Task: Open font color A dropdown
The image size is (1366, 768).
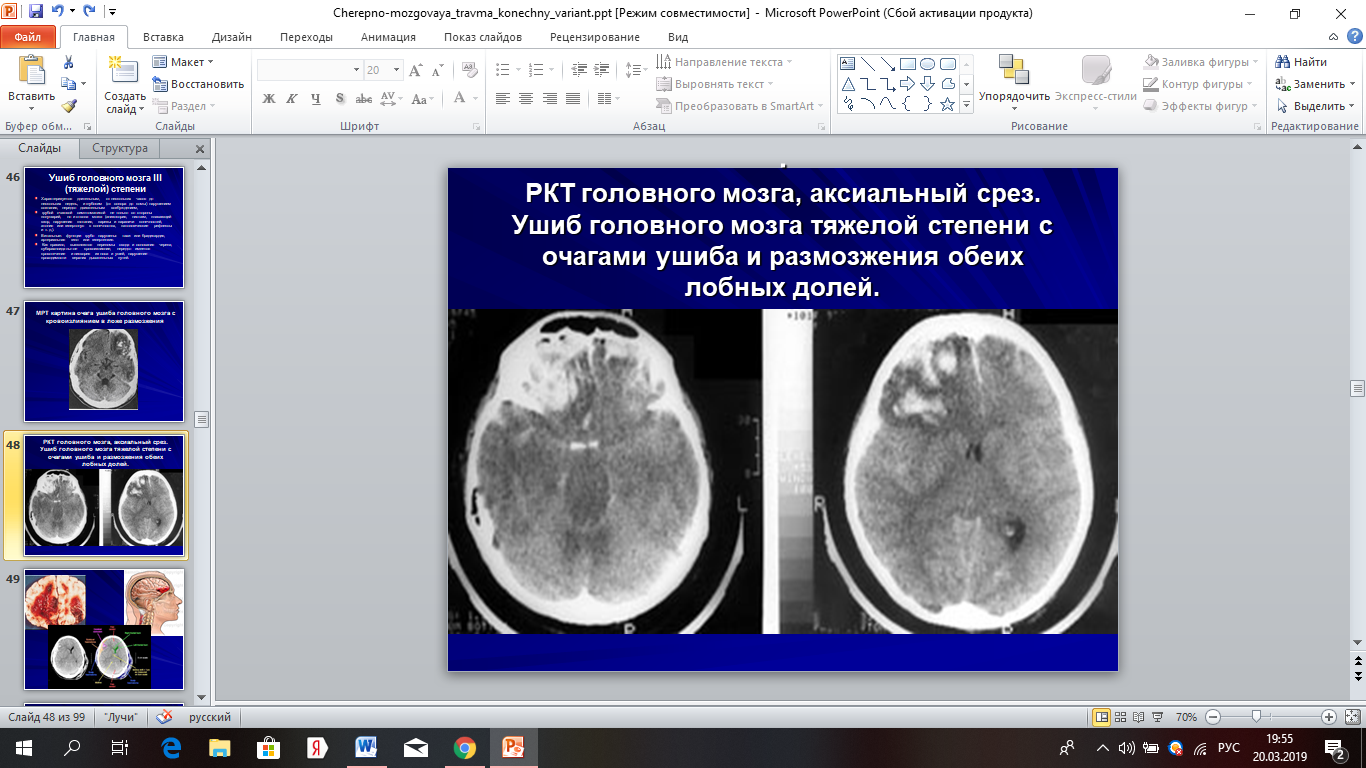Action: click(476, 98)
